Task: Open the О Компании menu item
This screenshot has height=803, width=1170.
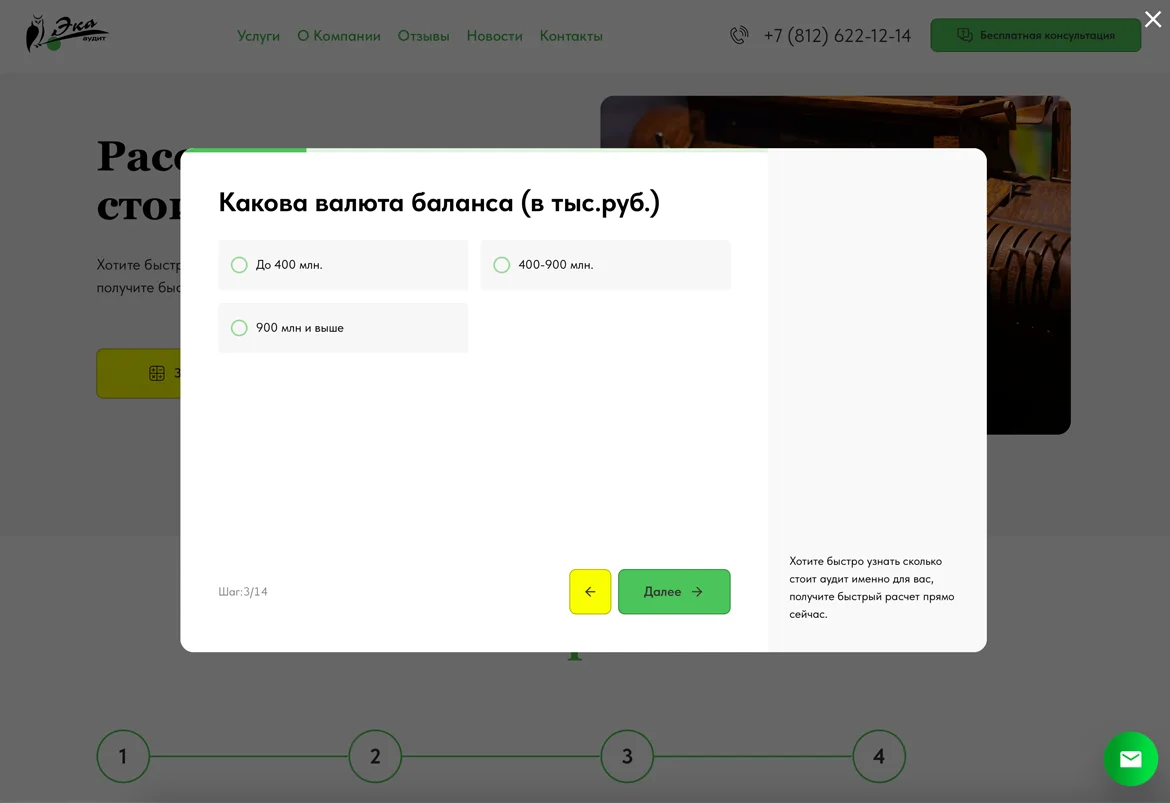Action: (x=338, y=35)
